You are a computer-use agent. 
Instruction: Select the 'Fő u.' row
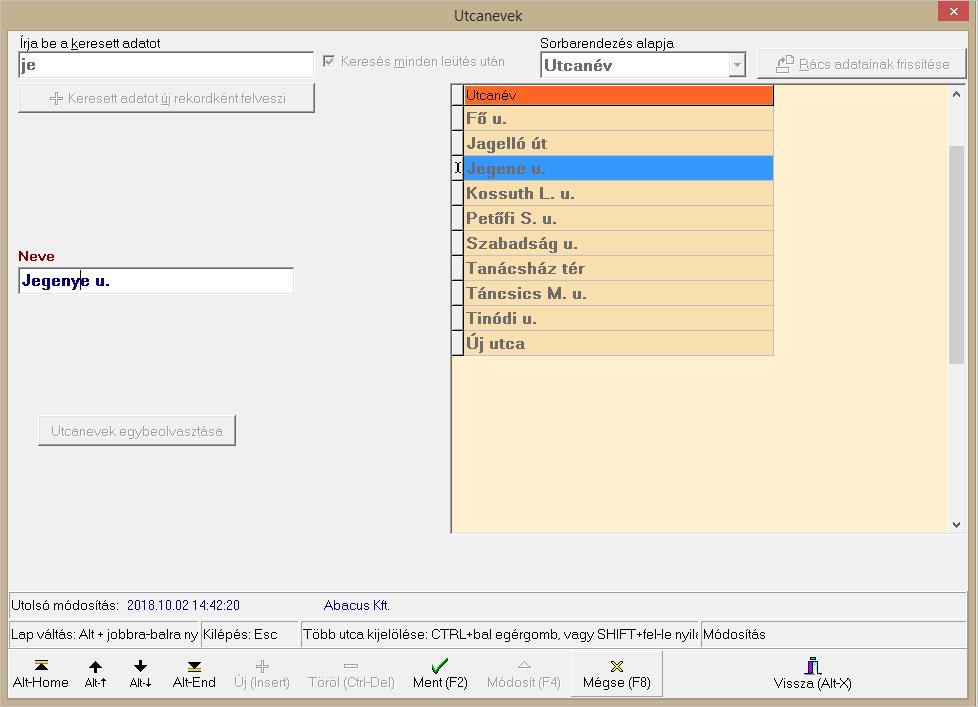coord(618,118)
